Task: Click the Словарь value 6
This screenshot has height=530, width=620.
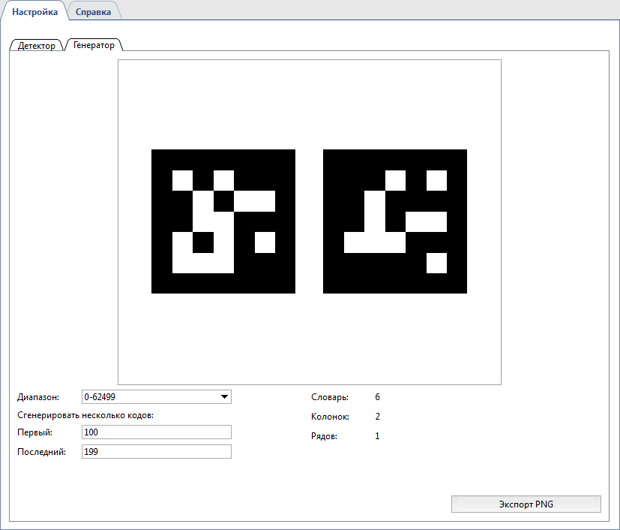Action: (x=377, y=397)
